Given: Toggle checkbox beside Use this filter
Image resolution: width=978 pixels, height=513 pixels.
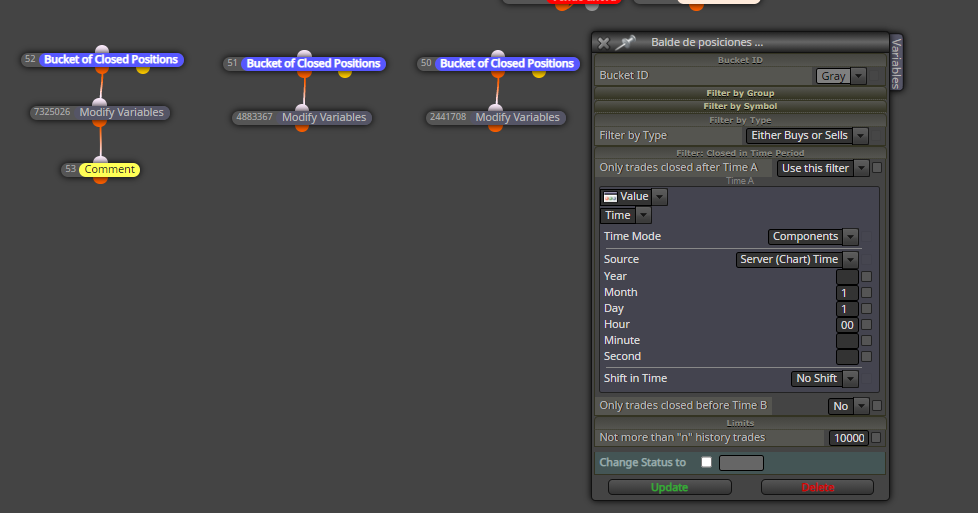Looking at the screenshot, I should pyautogui.click(x=877, y=167).
